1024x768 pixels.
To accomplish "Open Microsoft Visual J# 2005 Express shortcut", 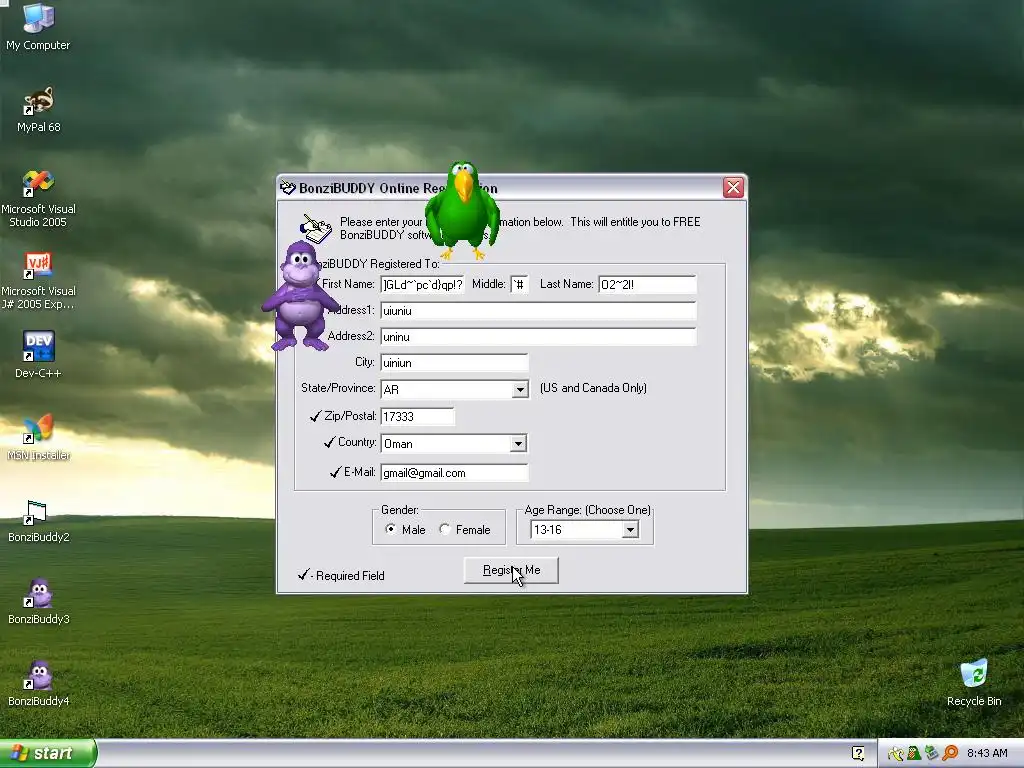I will tap(39, 281).
